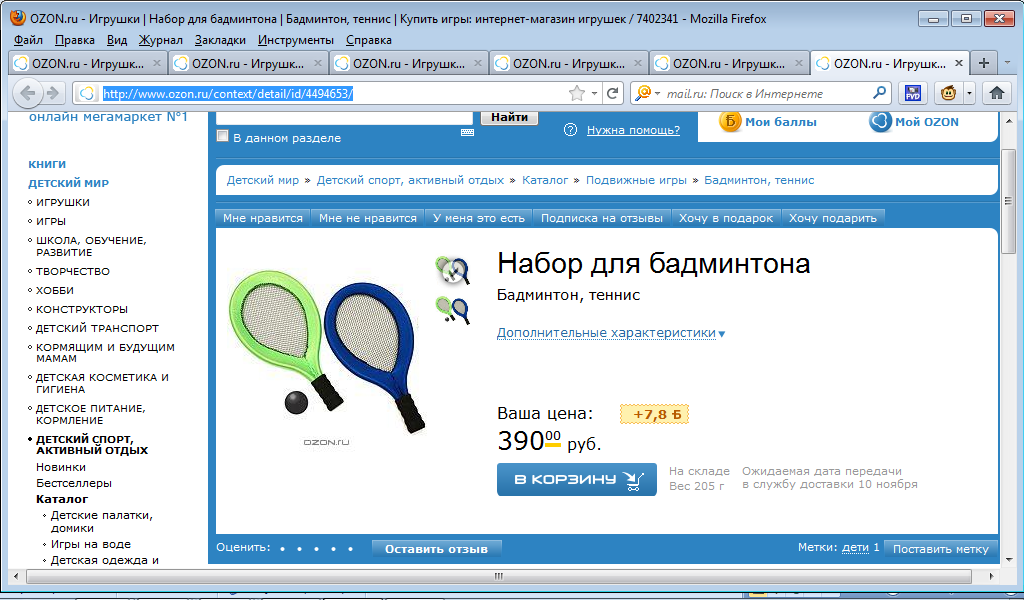This screenshot has height=600, width=1024.
Task: Open the Справка menu
Action: coord(369,40)
